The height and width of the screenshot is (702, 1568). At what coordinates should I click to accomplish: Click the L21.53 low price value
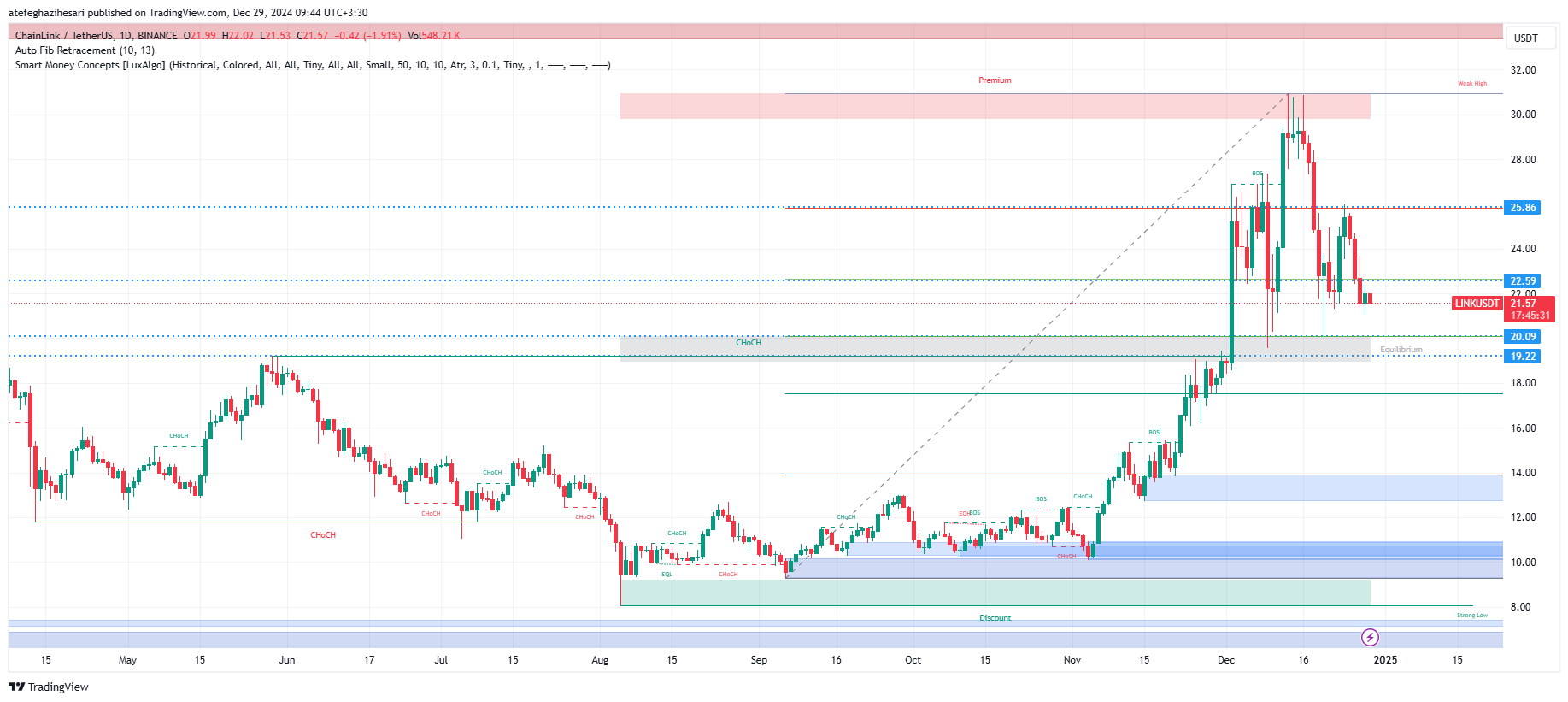click(x=275, y=36)
